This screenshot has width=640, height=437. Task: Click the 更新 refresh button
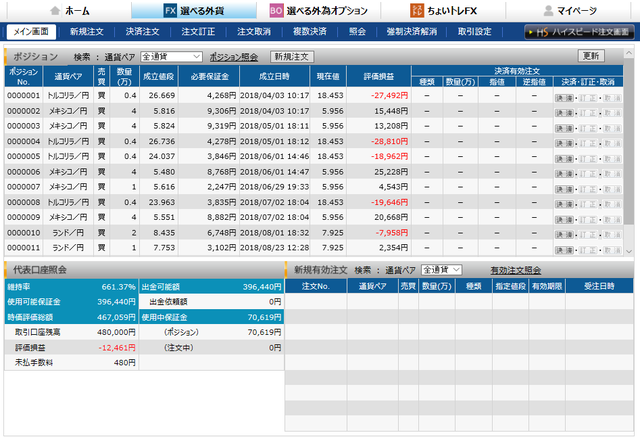[591, 56]
